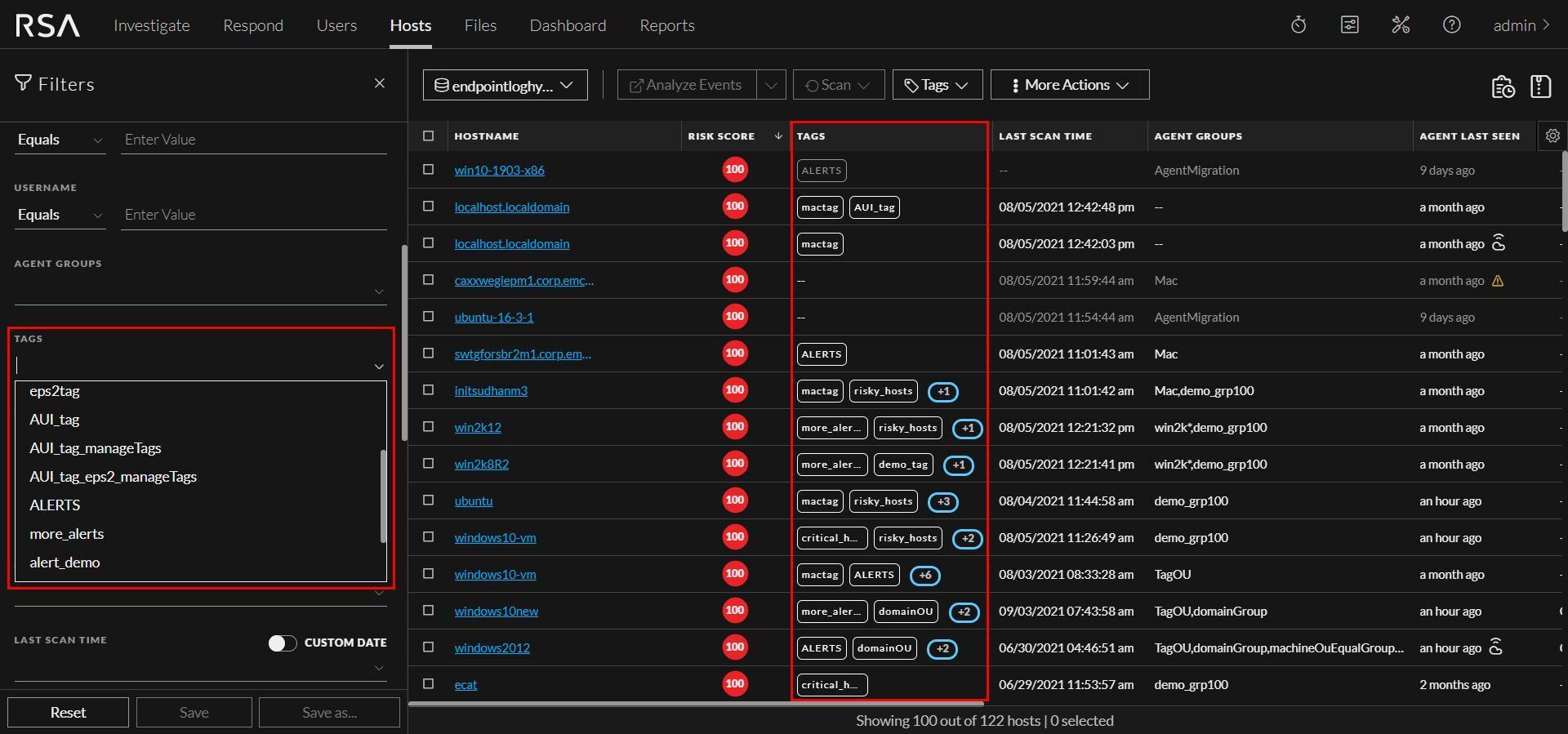This screenshot has height=734, width=1568.
Task: Click the stopwatch jobs icon in header
Action: [x=1298, y=25]
